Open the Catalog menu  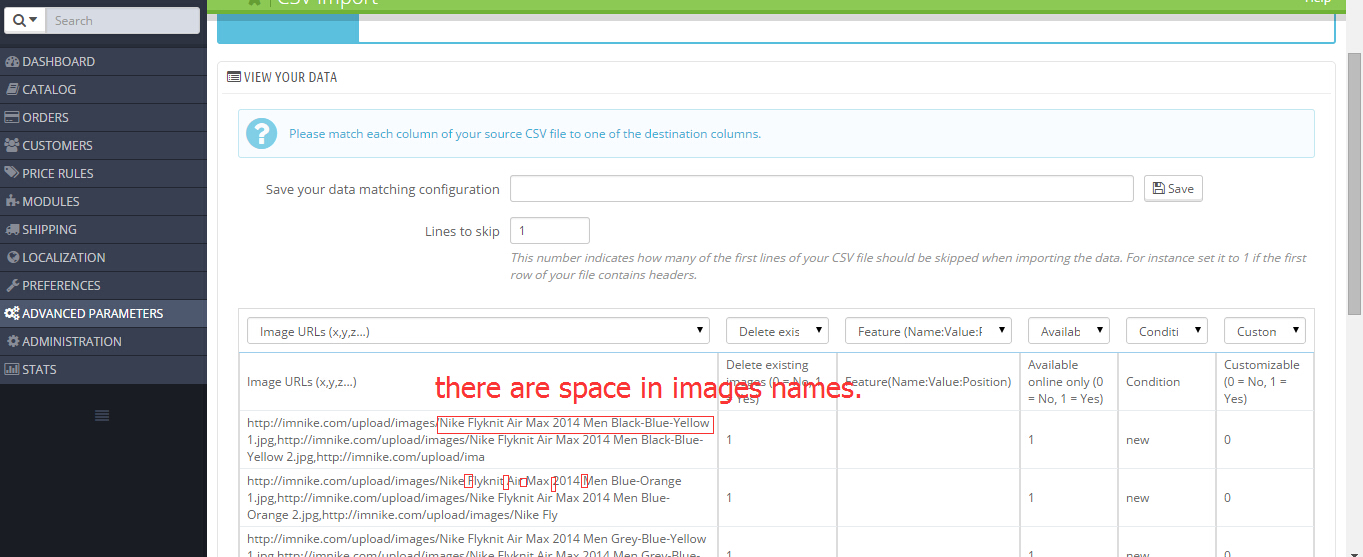(x=103, y=90)
